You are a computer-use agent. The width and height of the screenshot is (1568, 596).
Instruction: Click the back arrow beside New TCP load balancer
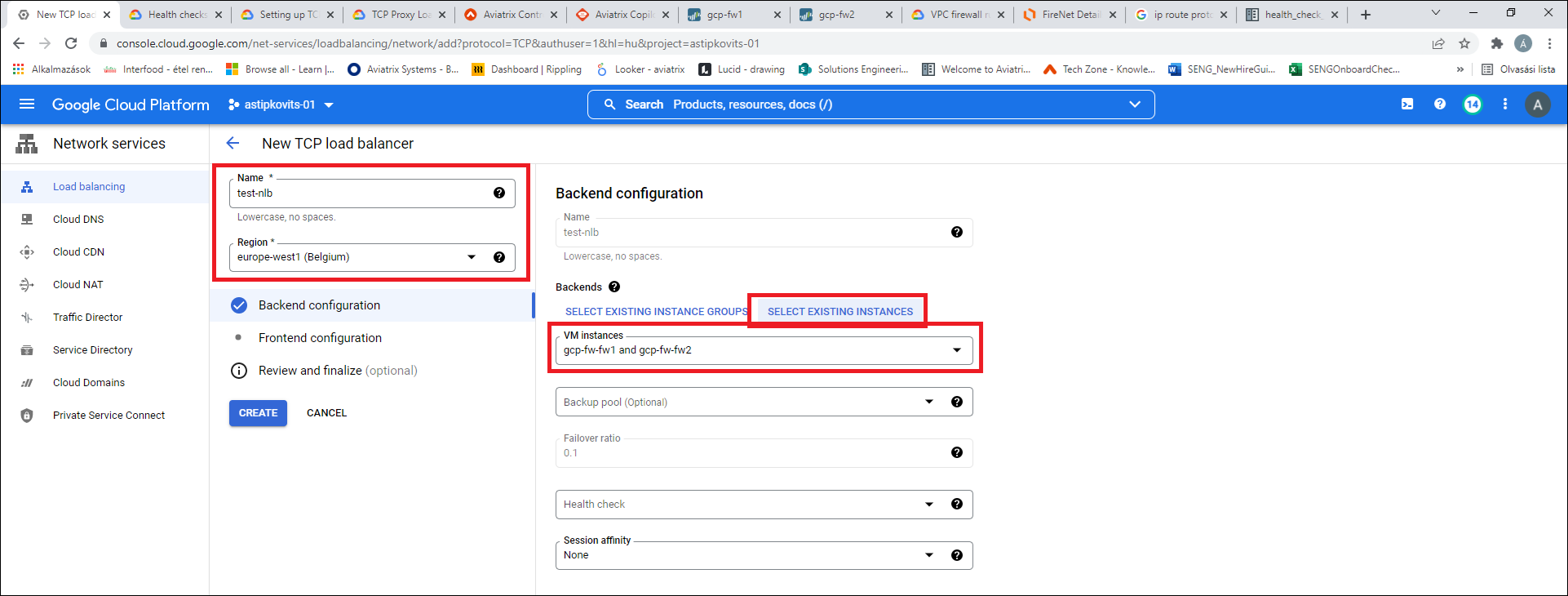point(233,143)
